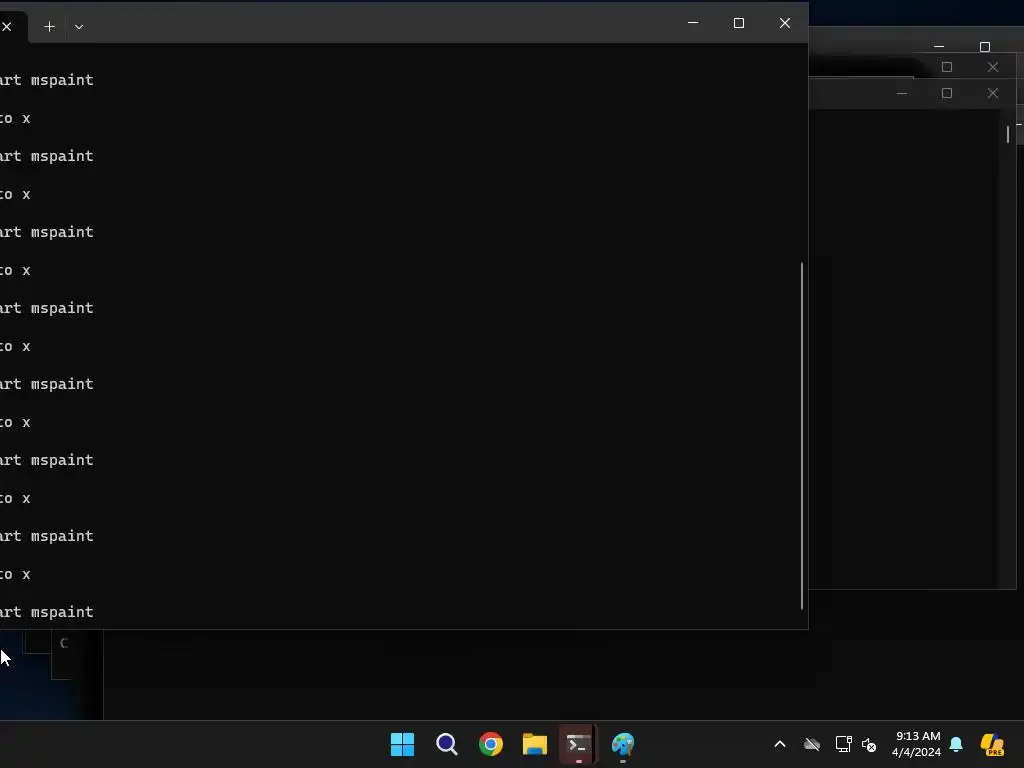Click the background terminal's scrollbar thumb

(1008, 134)
